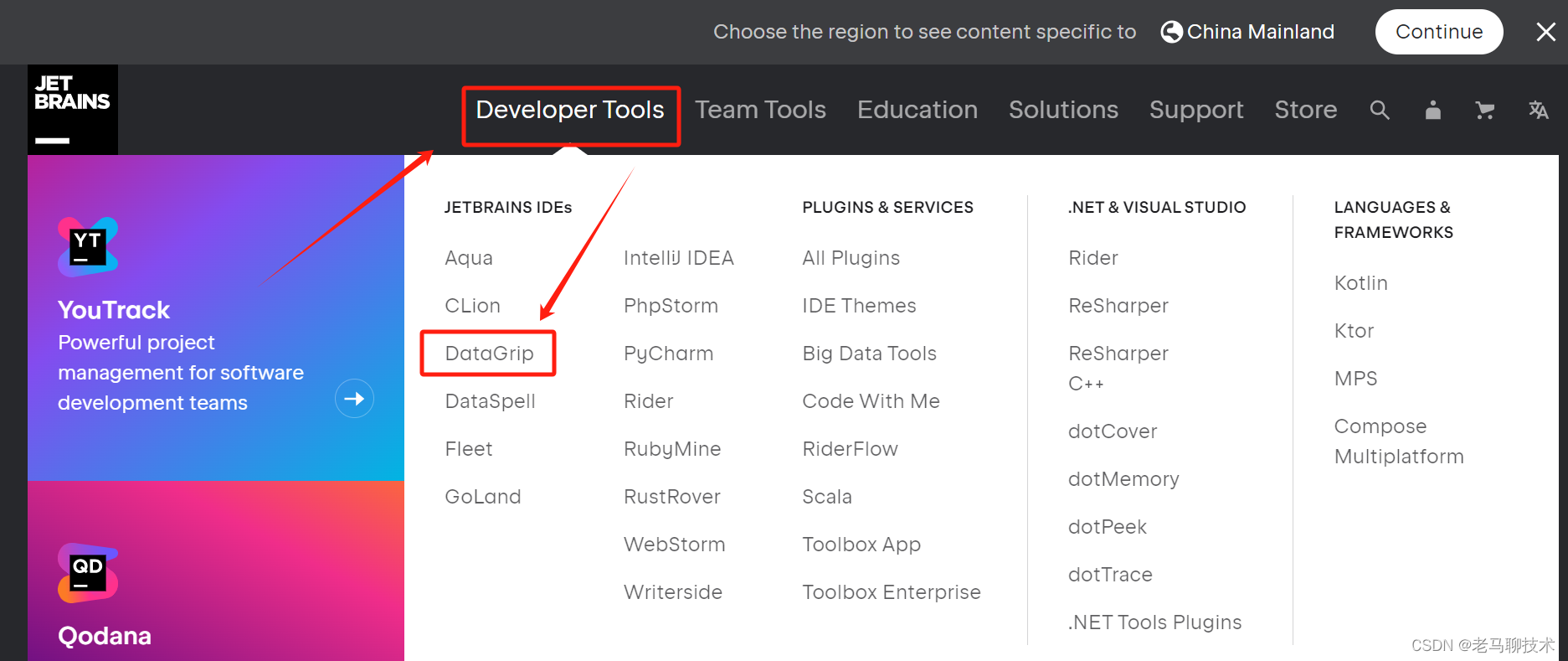Open the shopping cart icon
Image resolution: width=1568 pixels, height=661 pixels.
(x=1485, y=110)
